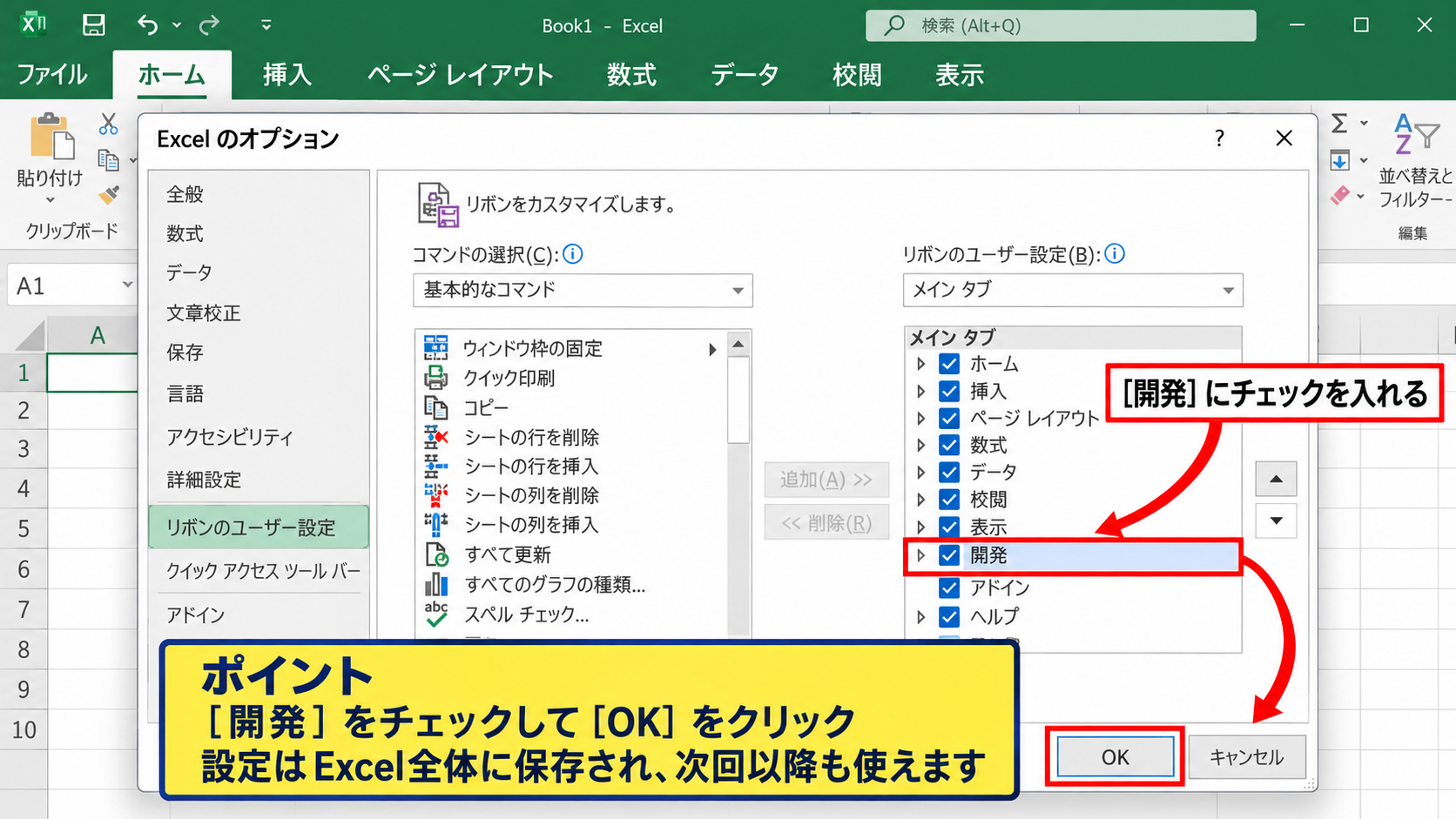Click the move up arrow button

click(x=1276, y=479)
